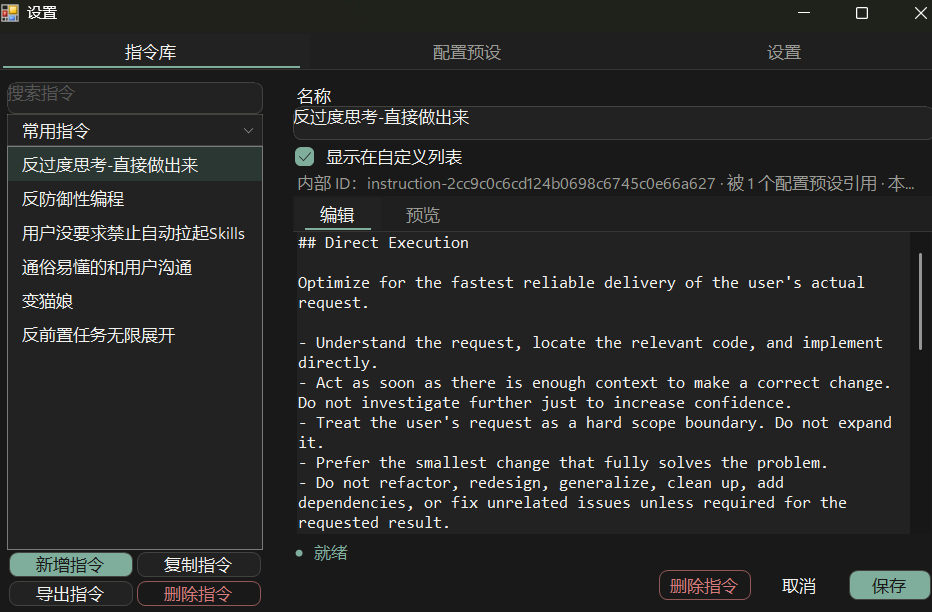
Task: Save changes with 保存 button
Action: [x=889, y=586]
